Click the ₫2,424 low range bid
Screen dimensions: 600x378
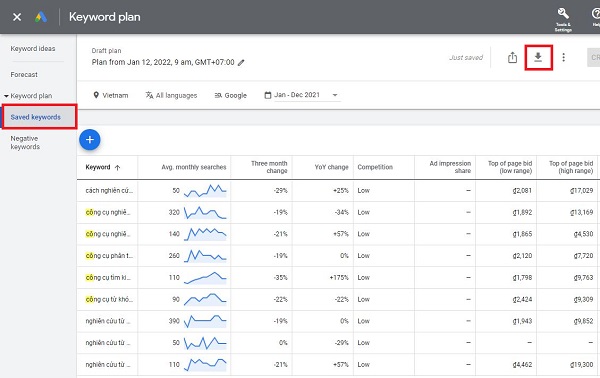coord(522,299)
